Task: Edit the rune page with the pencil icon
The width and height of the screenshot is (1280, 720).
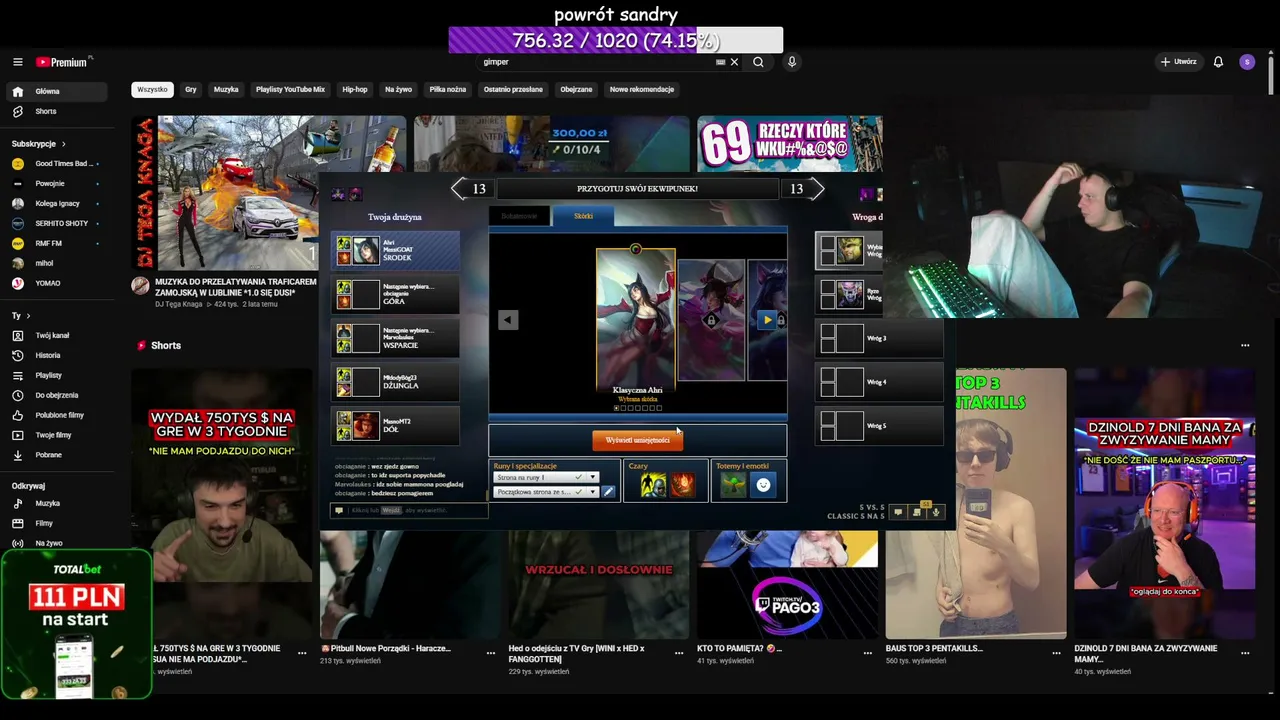Action: coord(608,492)
